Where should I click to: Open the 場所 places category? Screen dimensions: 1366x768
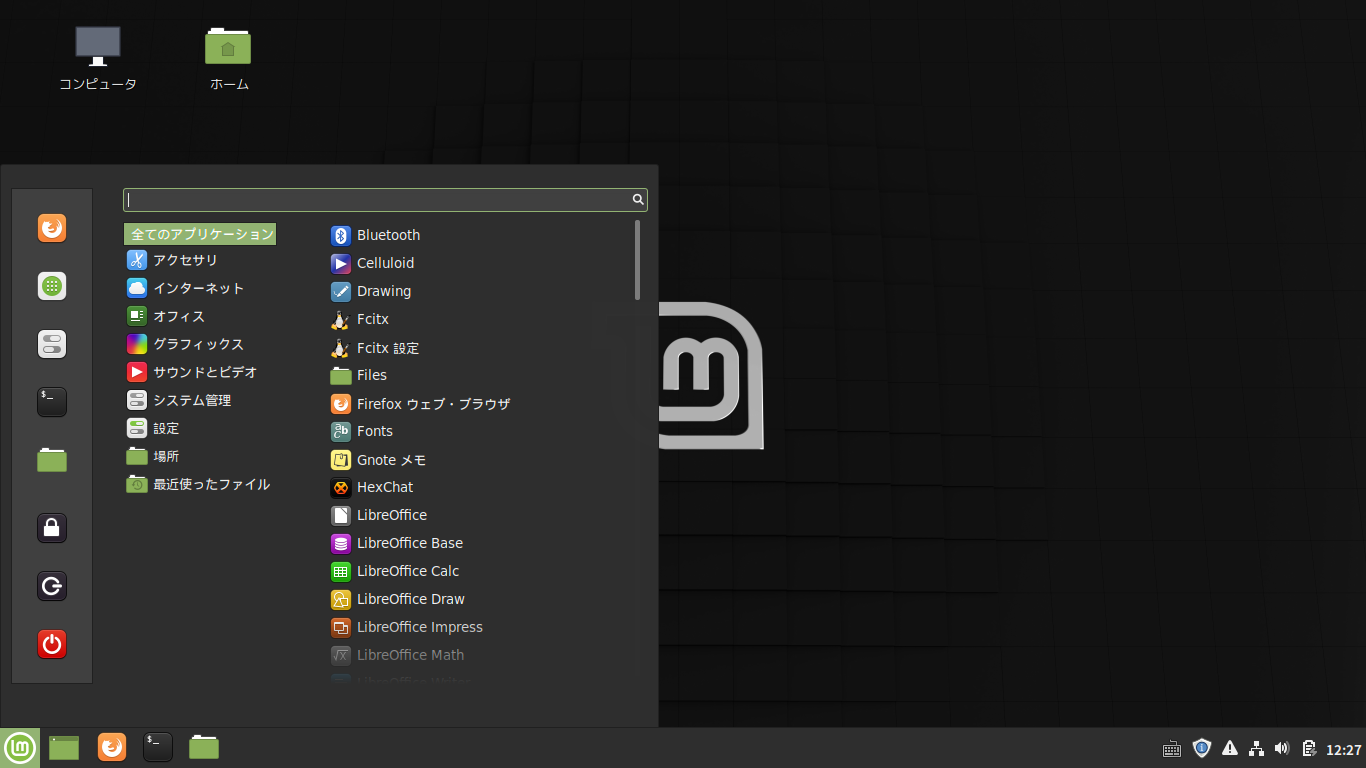tap(153, 456)
